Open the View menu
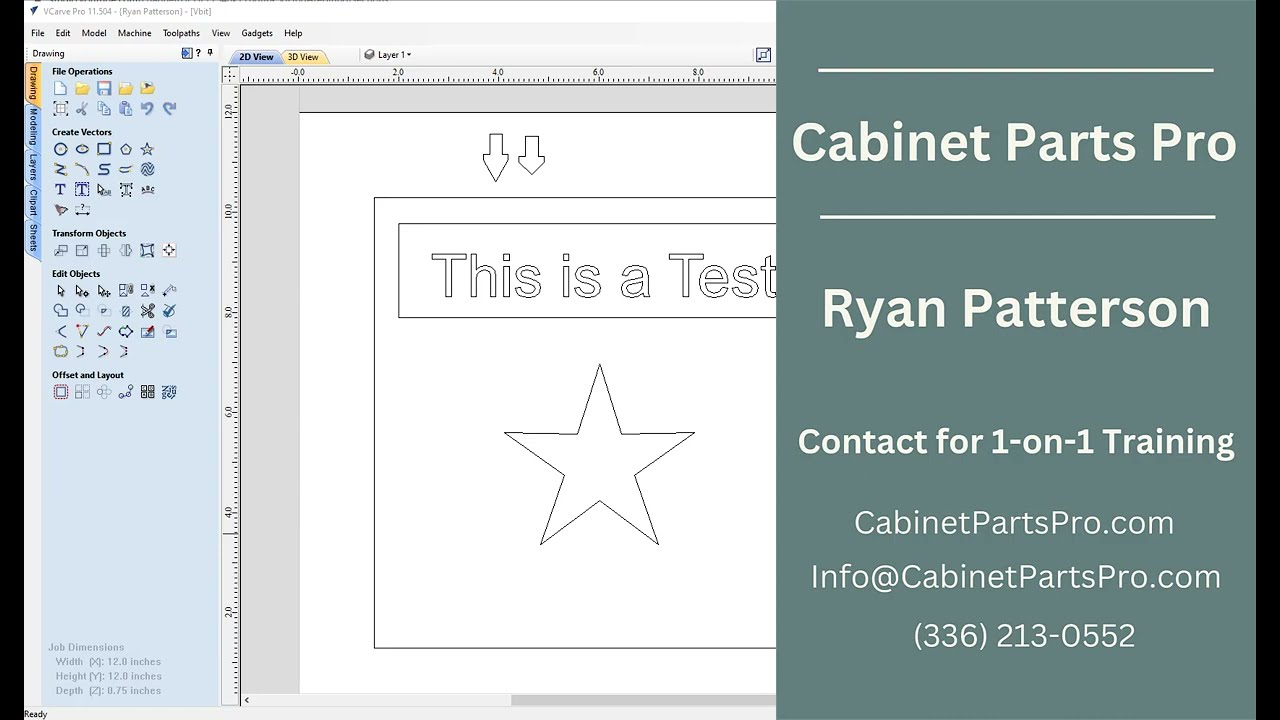 click(x=221, y=33)
